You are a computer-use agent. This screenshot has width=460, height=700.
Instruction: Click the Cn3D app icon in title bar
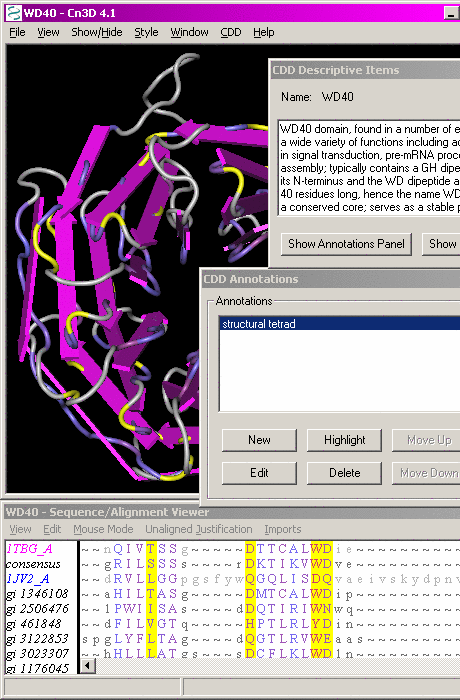pyautogui.click(x=13, y=13)
